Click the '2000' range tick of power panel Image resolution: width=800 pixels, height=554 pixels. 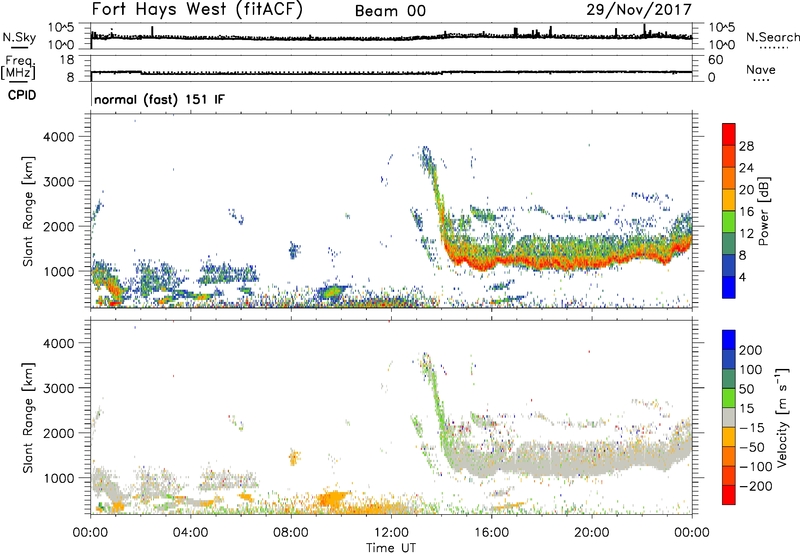59,226
